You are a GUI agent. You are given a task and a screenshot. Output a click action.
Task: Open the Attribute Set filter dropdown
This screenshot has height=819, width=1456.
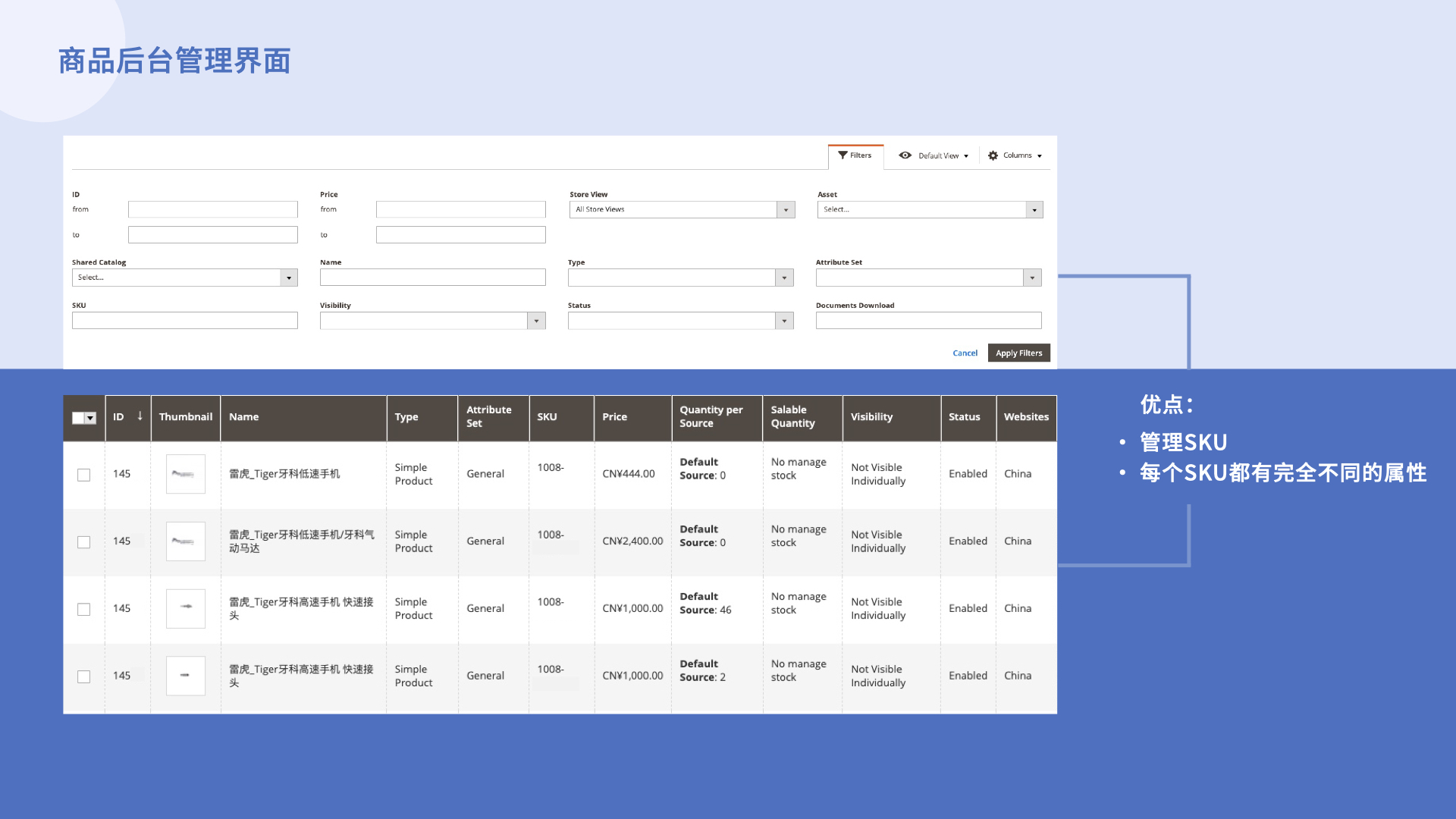[x=929, y=278]
